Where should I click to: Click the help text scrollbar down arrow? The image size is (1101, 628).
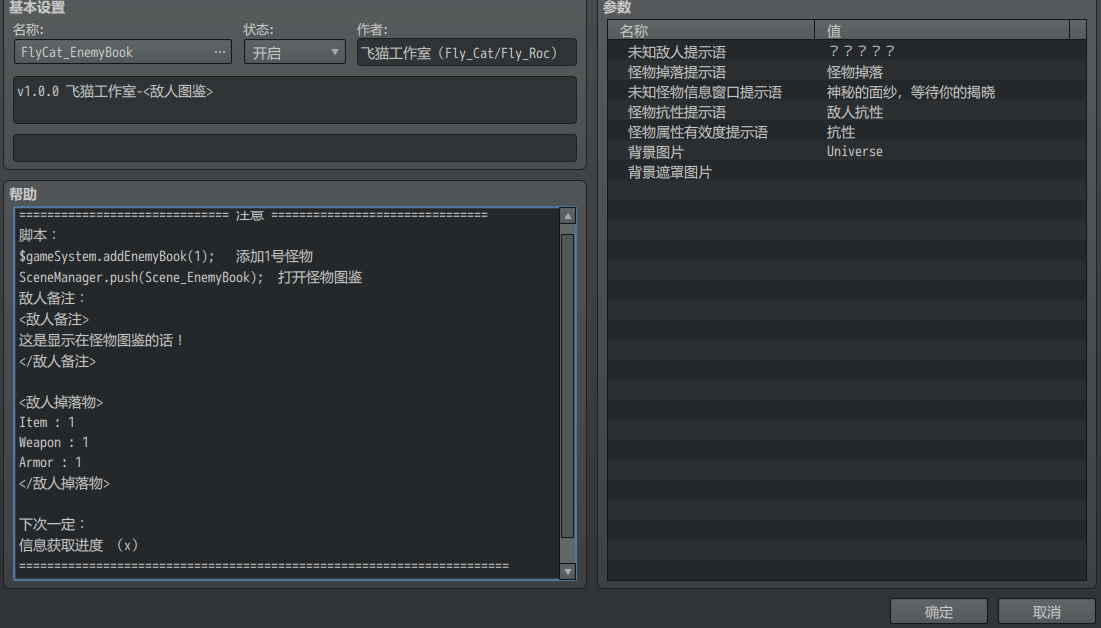click(568, 572)
